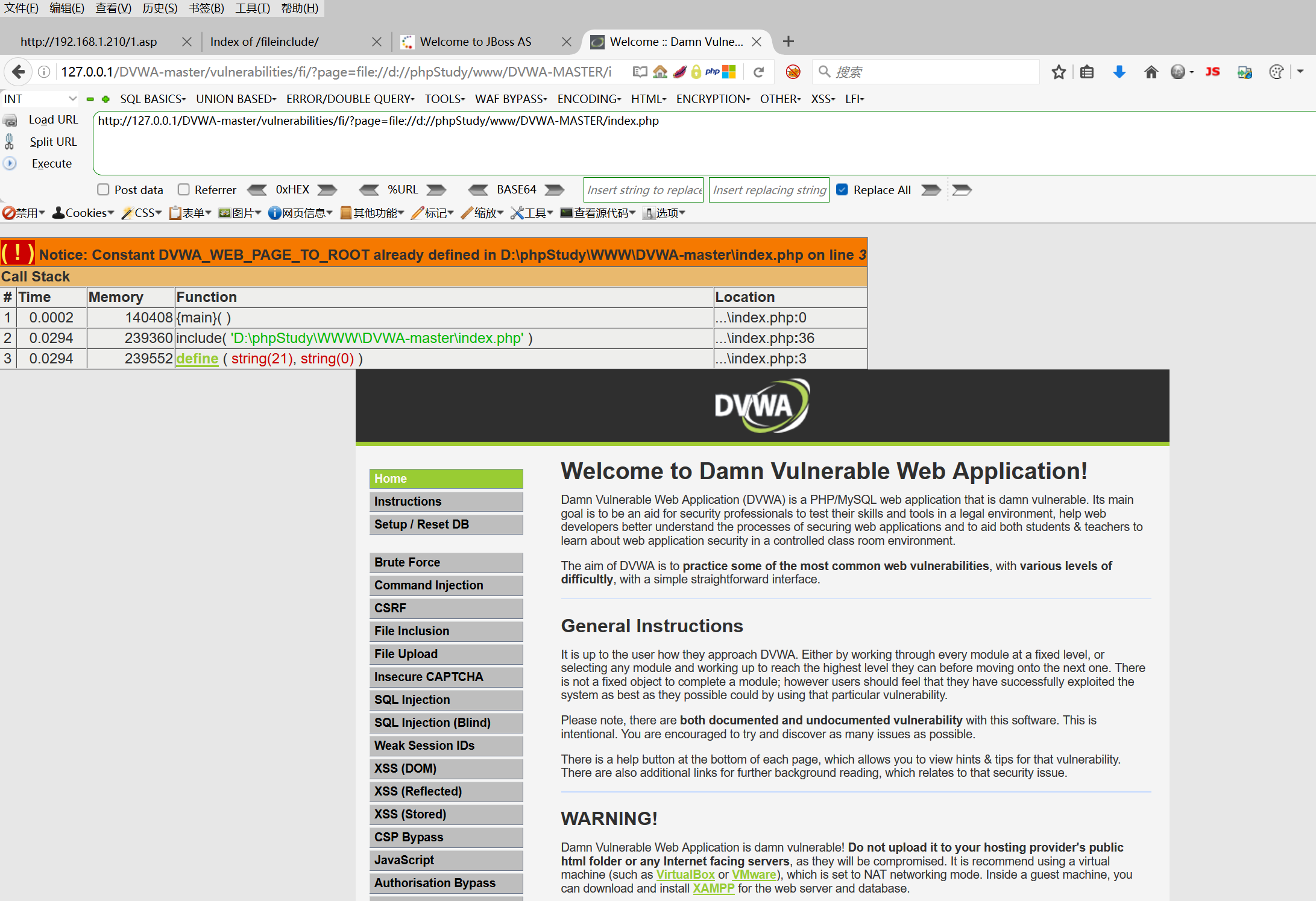The height and width of the screenshot is (901, 1316).
Task: Decode with left arrow before BASE64
Action: click(479, 190)
